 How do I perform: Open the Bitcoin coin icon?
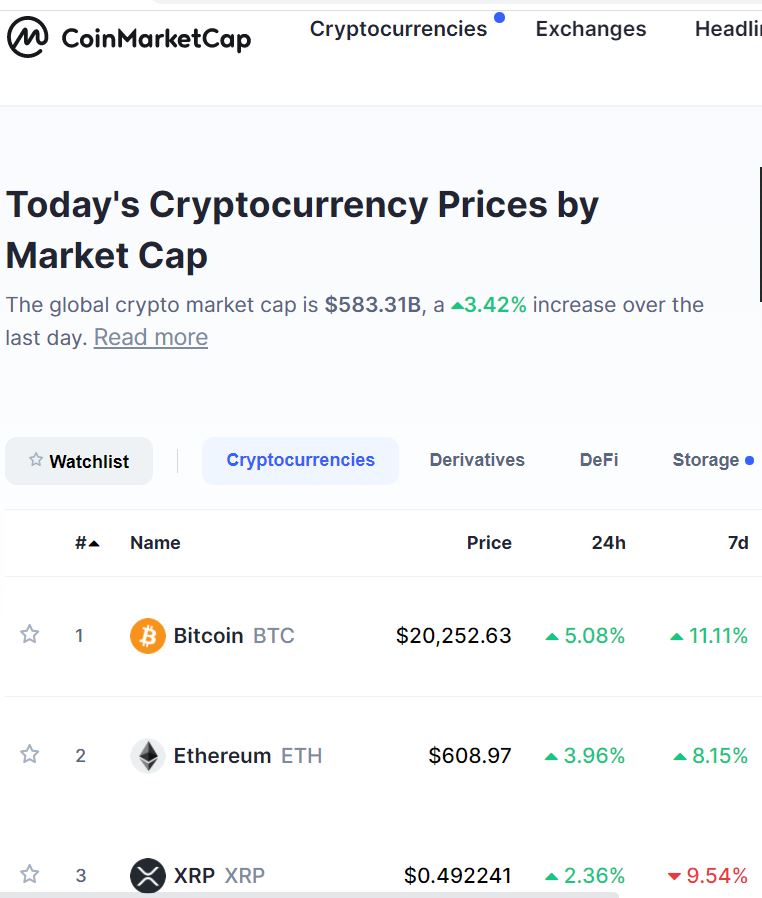coord(148,636)
